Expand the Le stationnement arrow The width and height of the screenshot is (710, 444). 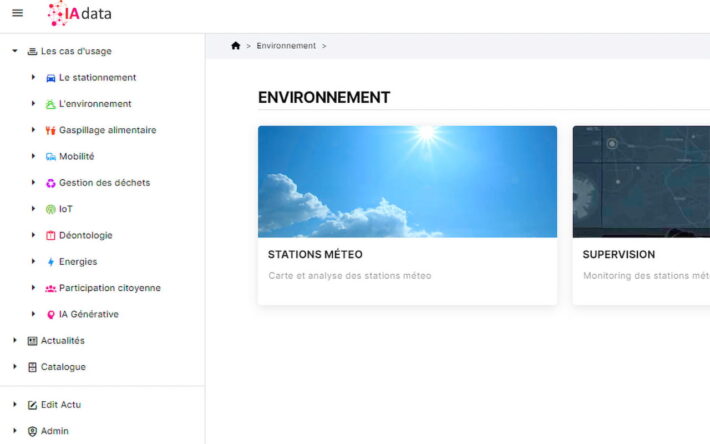pos(33,77)
